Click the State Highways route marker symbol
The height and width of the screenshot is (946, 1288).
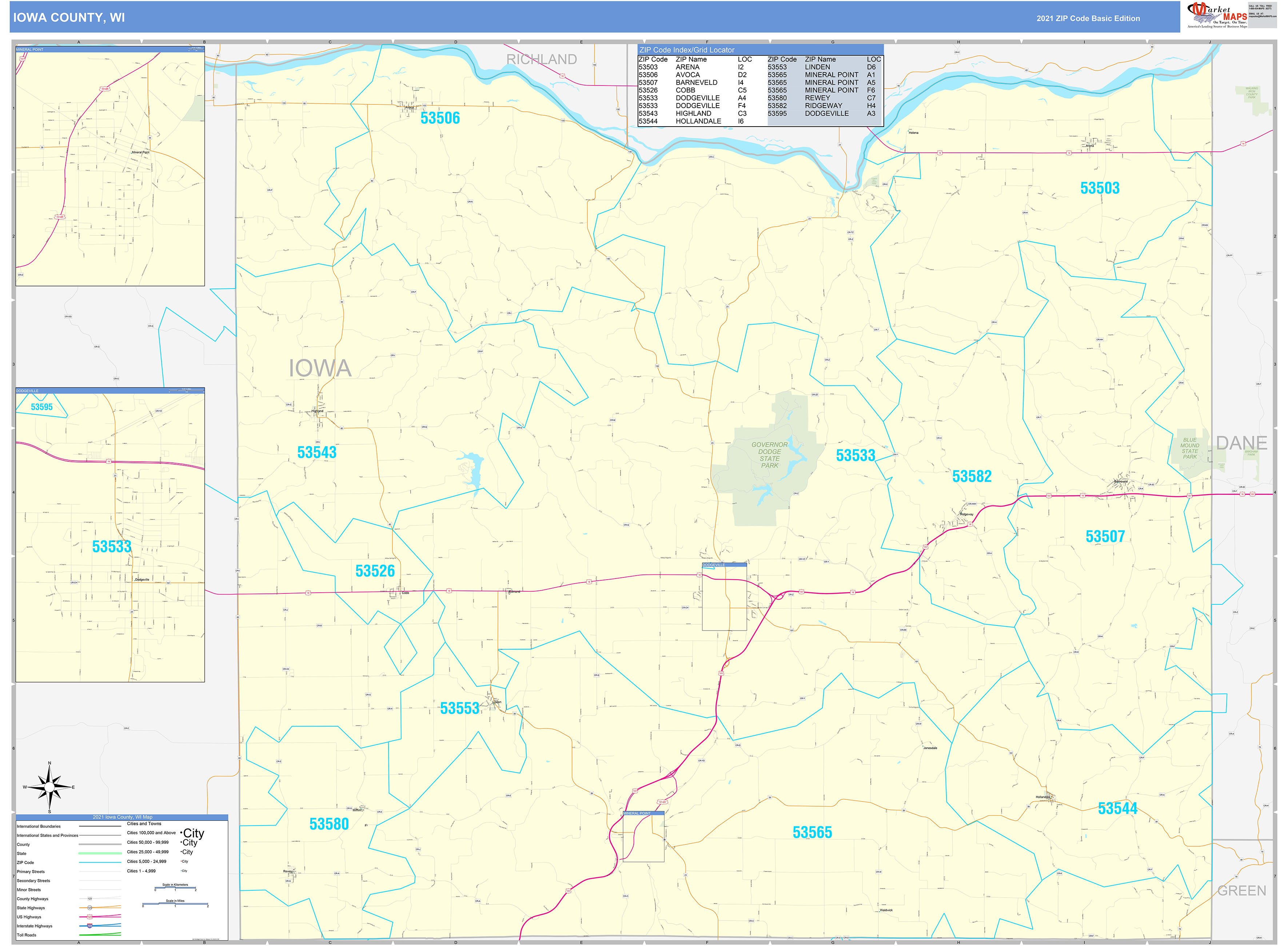[90, 908]
